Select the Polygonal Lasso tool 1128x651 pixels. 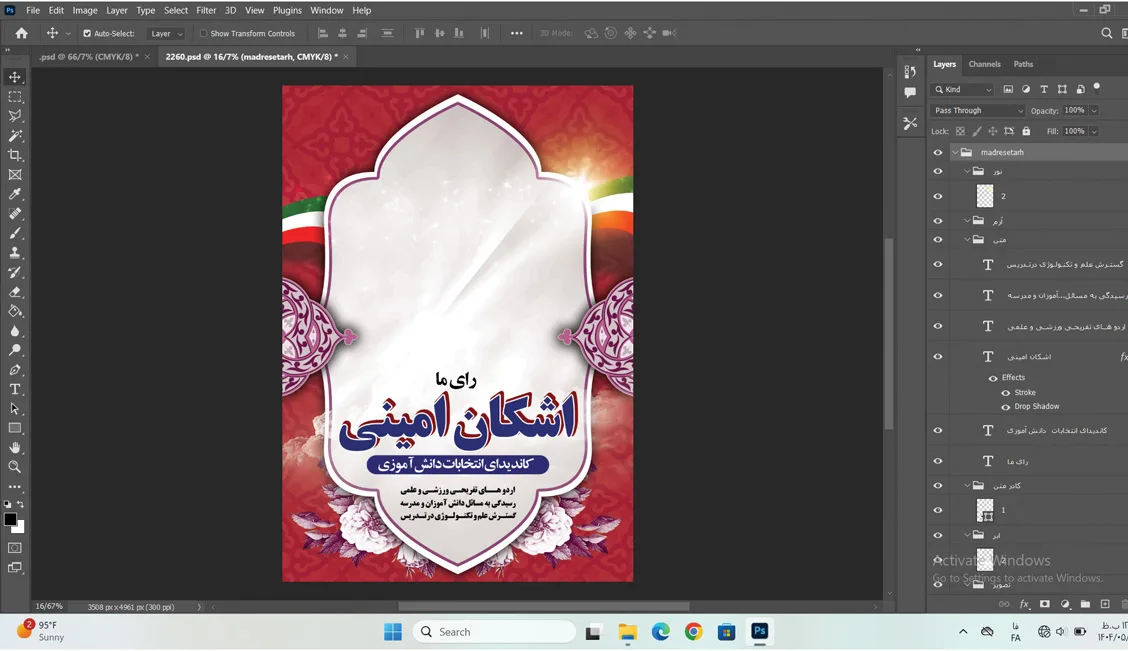(x=14, y=116)
